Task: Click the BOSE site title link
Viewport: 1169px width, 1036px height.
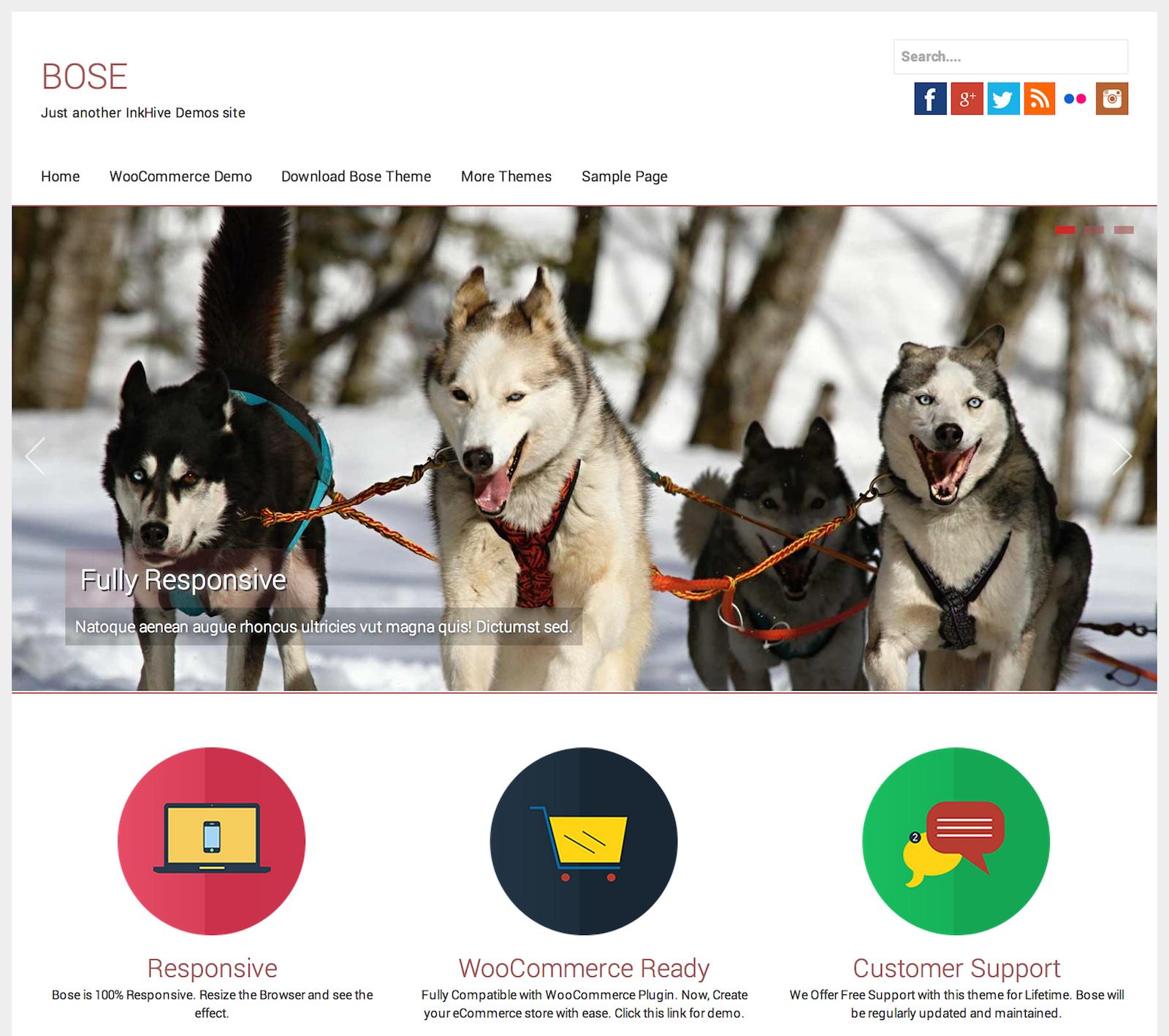Action: point(85,77)
